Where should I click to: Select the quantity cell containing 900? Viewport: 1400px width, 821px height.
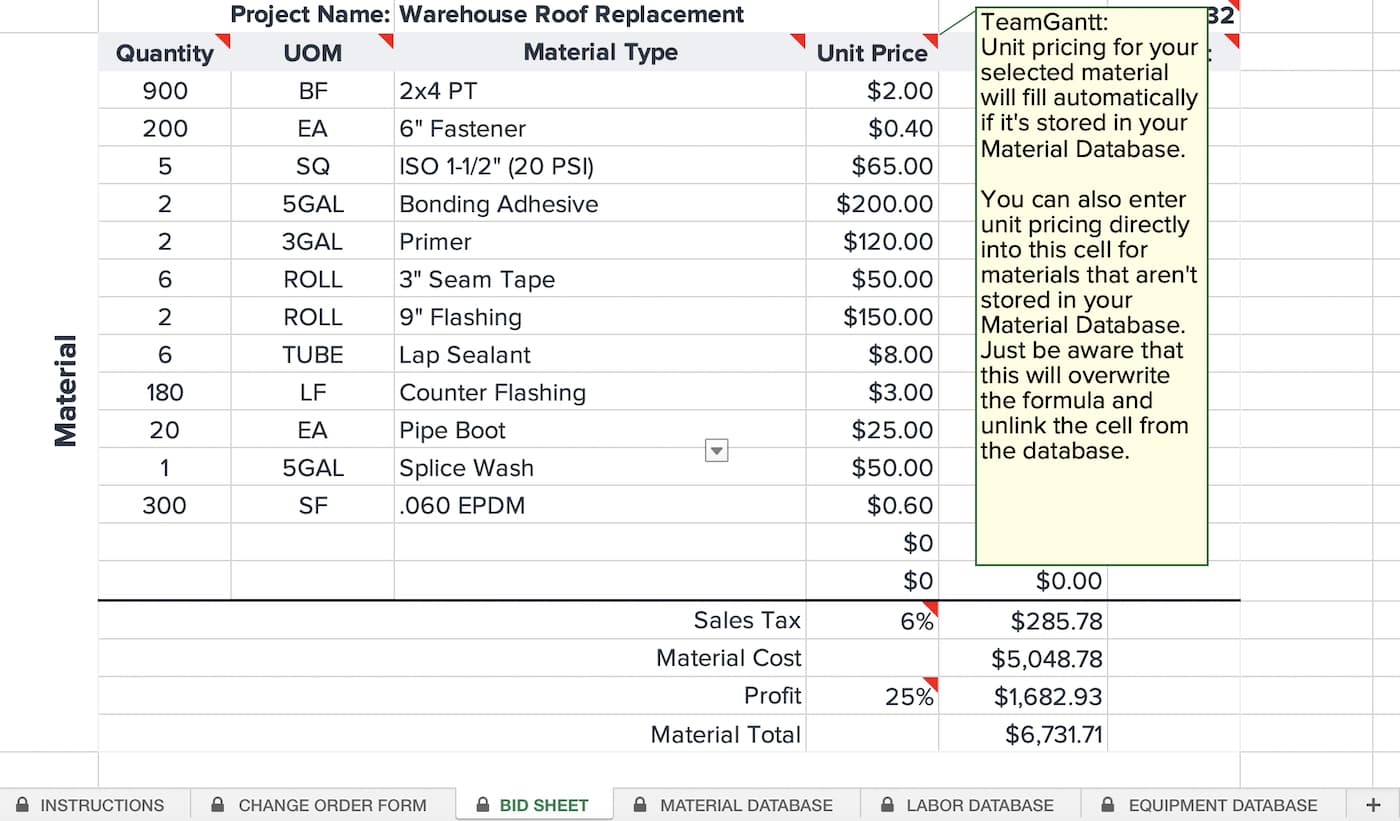pyautogui.click(x=165, y=91)
